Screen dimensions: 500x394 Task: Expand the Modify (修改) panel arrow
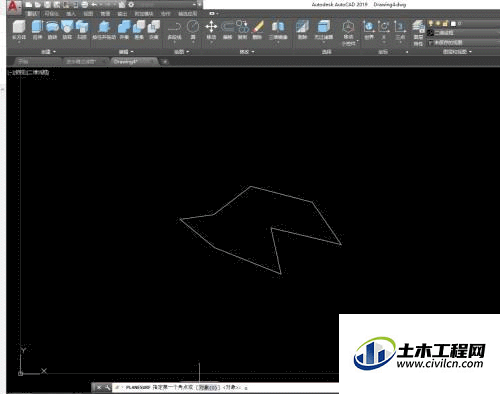pos(253,52)
